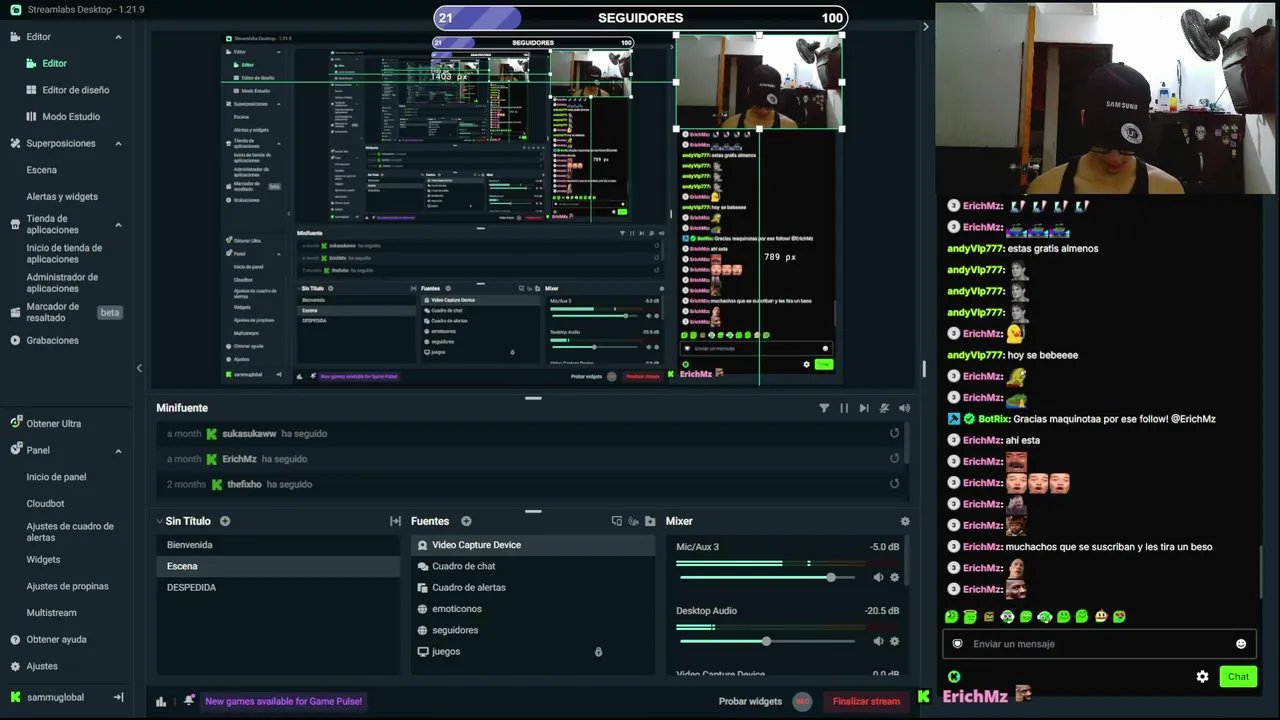Click the Probar widgets button
Image resolution: width=1280 pixels, height=720 pixels.
tap(750, 701)
